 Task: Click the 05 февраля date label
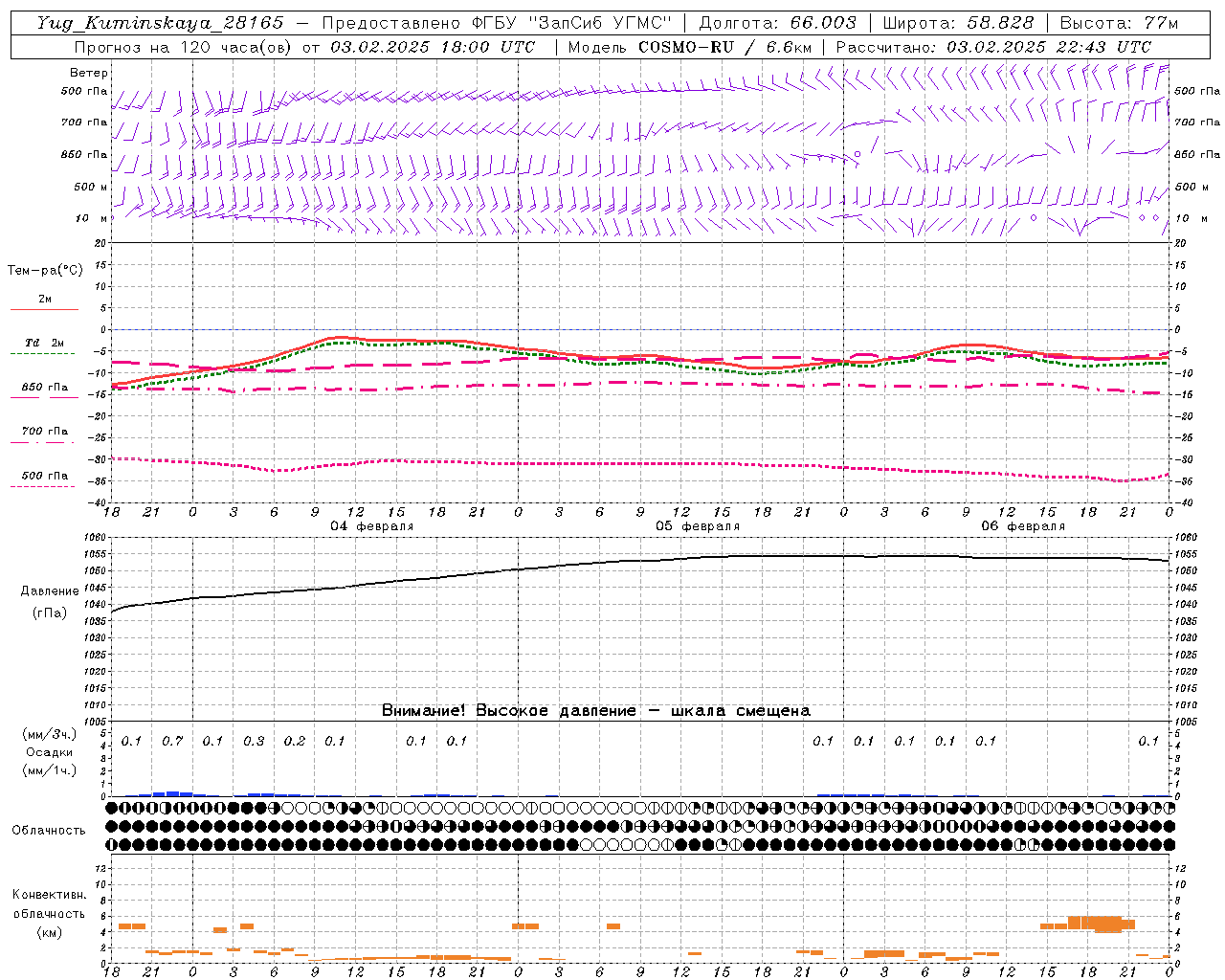click(698, 526)
